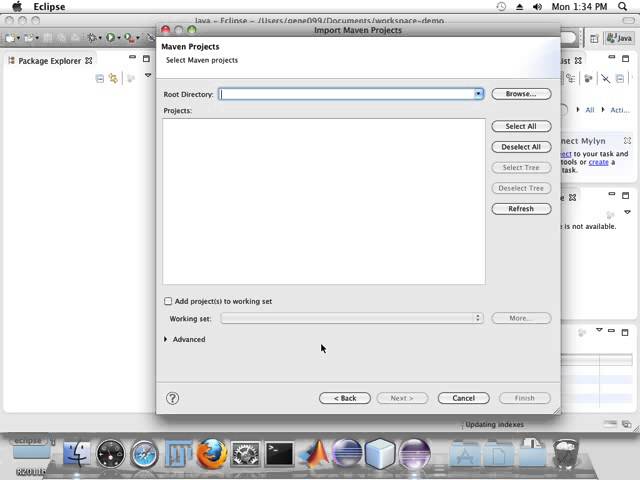
Task: Open the Trash in the Dock
Action: click(x=565, y=454)
